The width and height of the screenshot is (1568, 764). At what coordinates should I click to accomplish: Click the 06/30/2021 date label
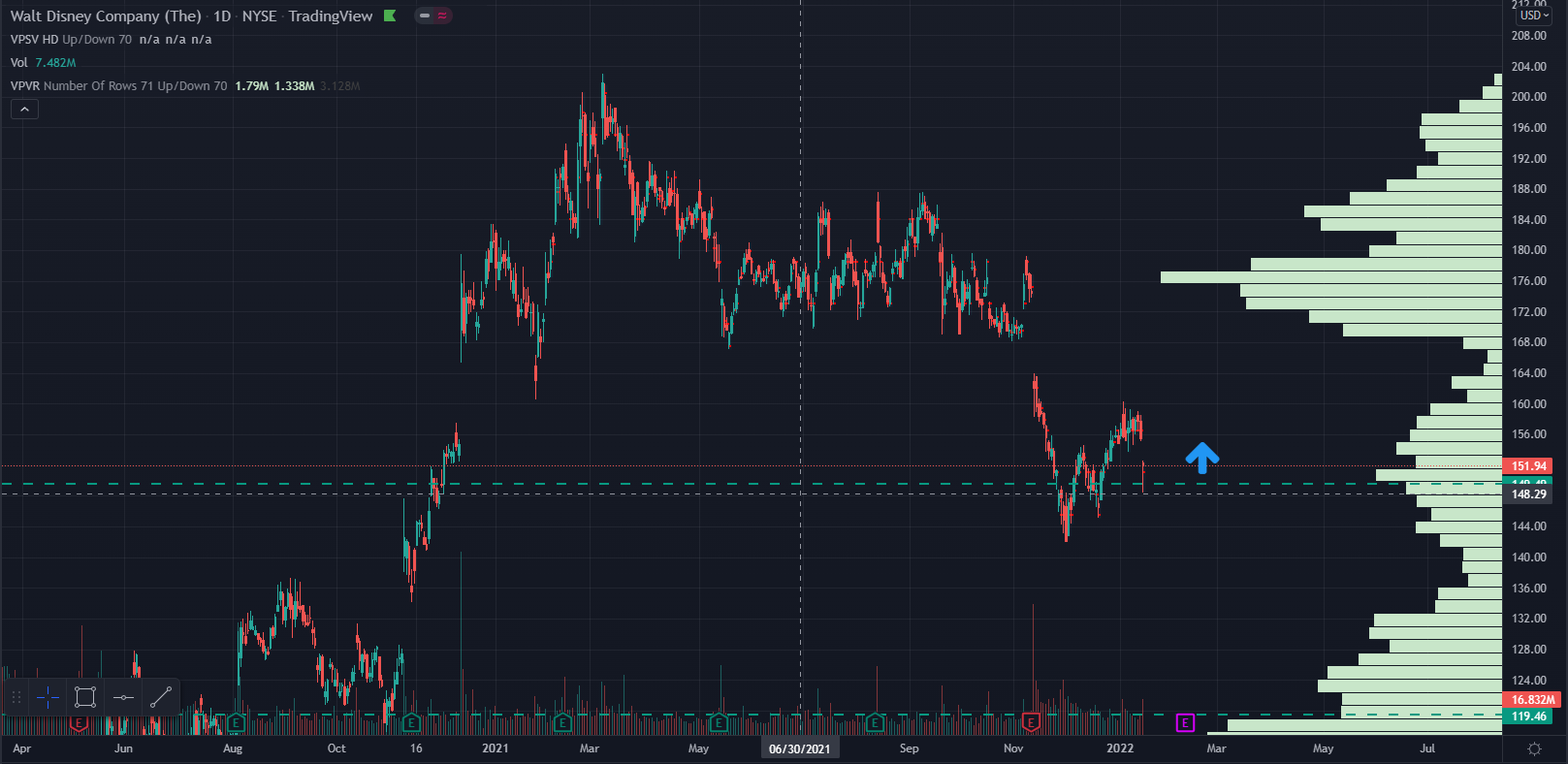tap(799, 748)
